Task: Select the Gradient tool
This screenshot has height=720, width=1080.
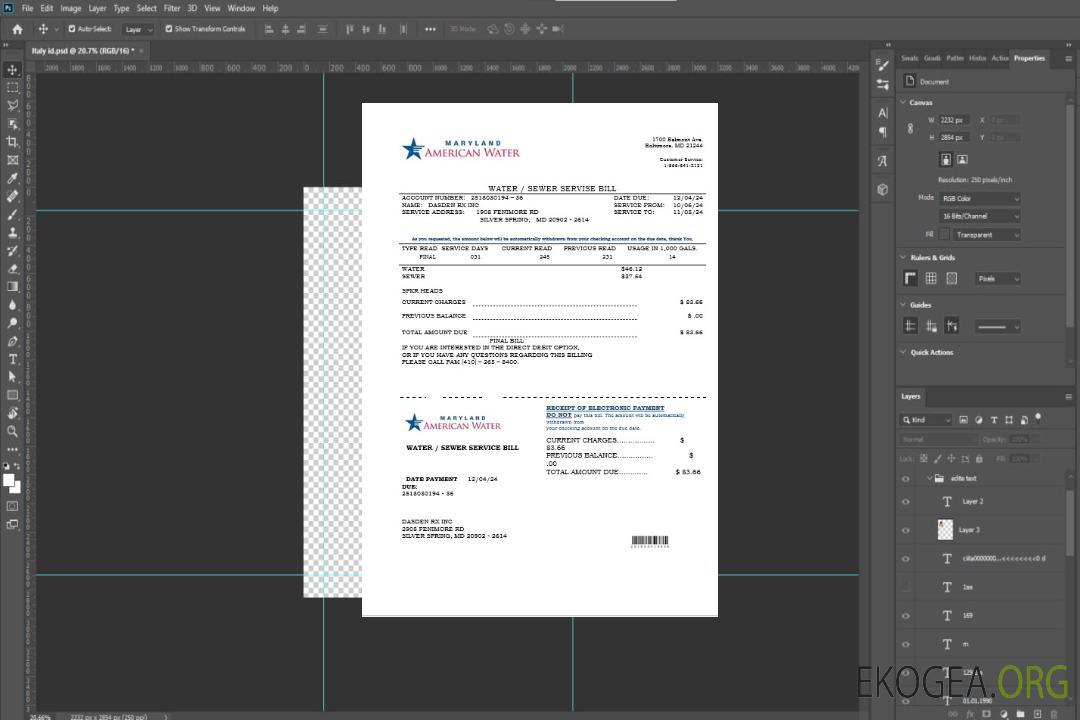Action: [x=12, y=287]
